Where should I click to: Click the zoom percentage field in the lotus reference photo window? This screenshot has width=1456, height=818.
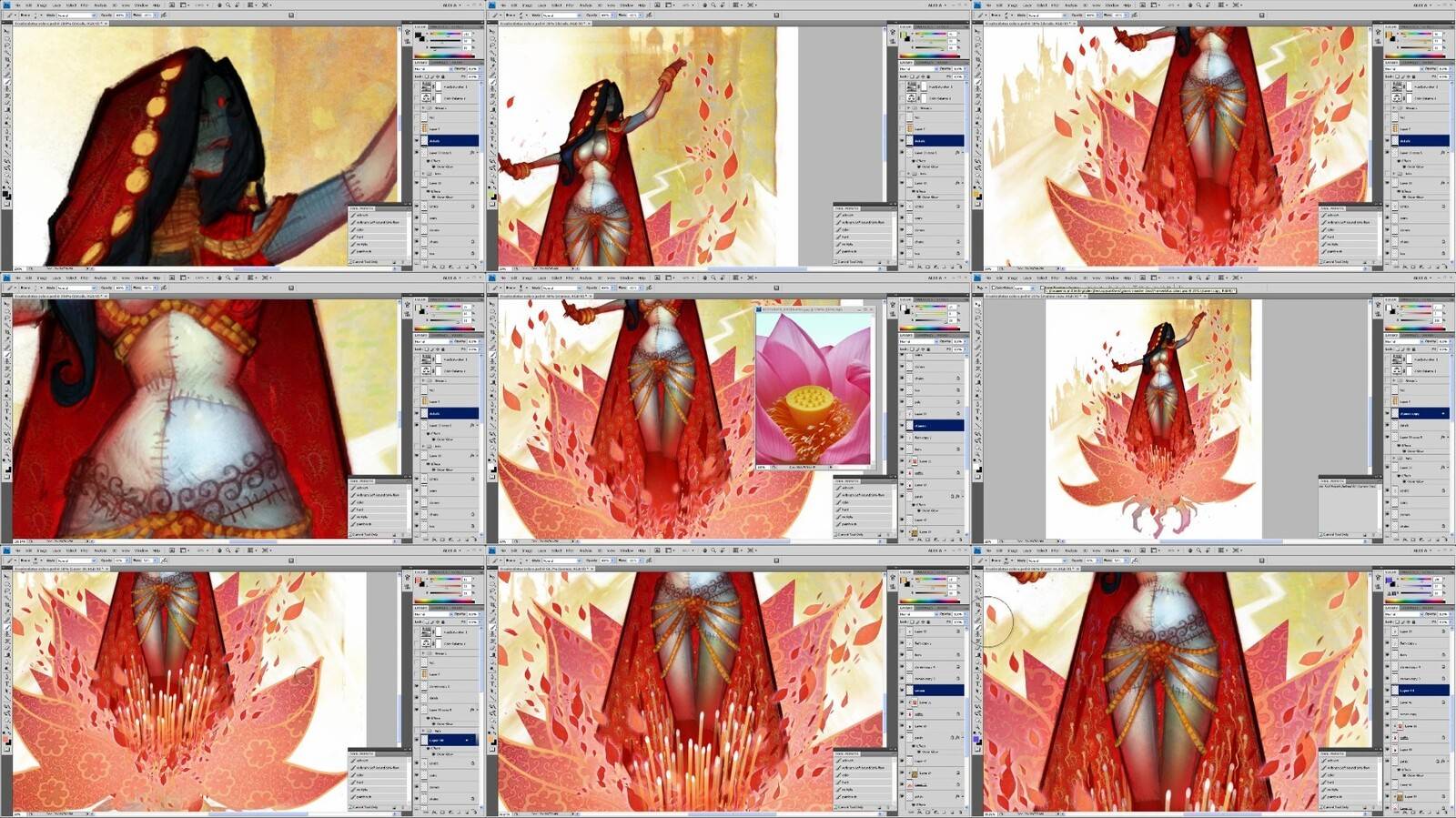click(762, 467)
